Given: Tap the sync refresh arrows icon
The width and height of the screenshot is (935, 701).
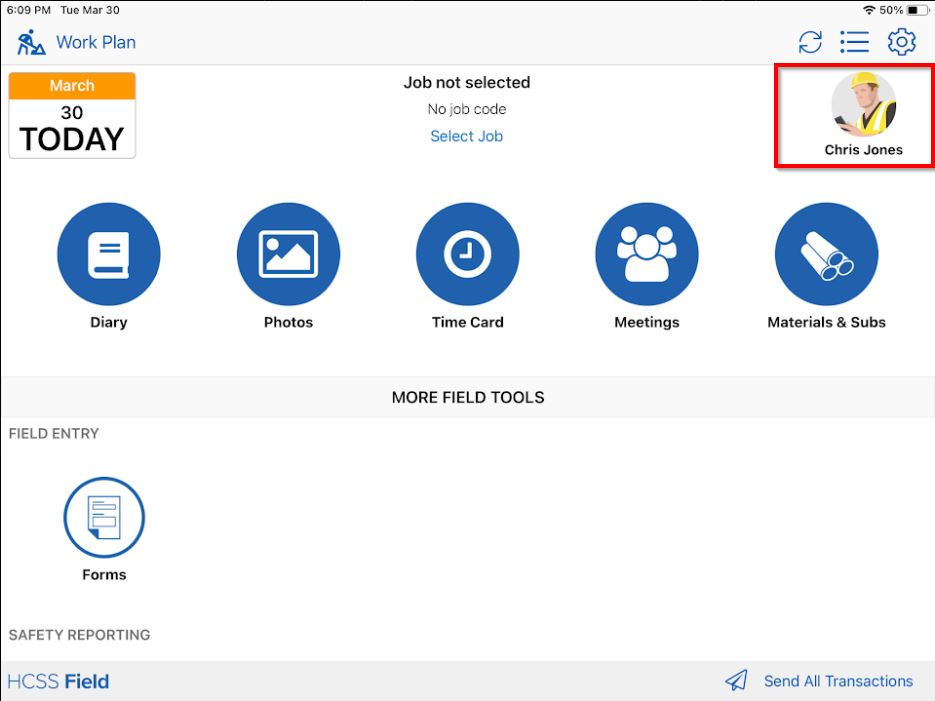Looking at the screenshot, I should coord(810,42).
